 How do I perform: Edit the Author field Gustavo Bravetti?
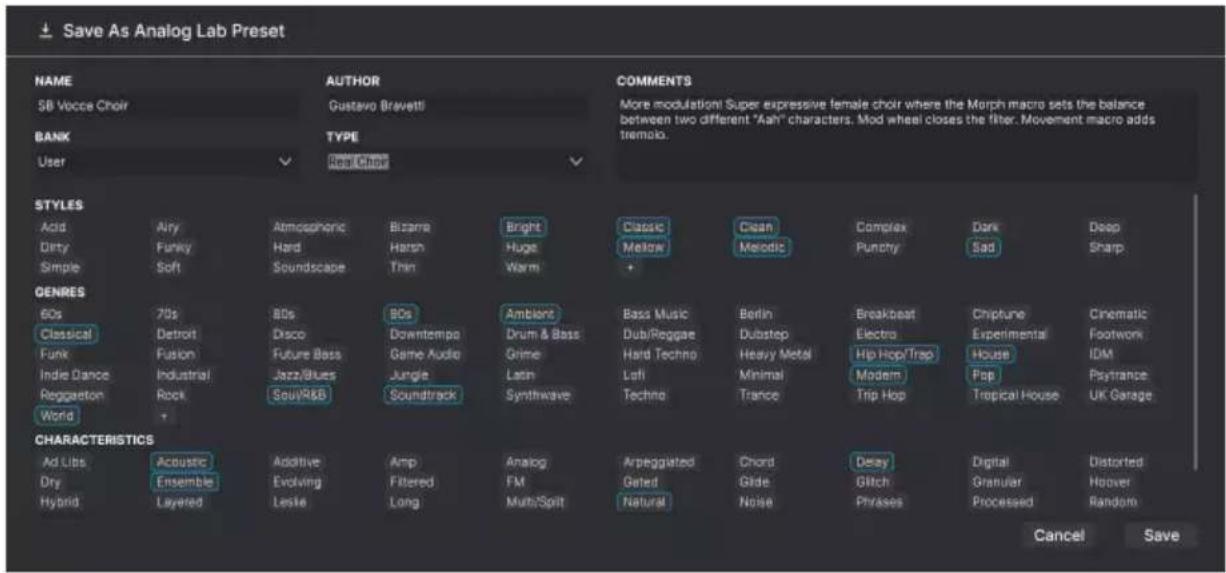point(457,105)
